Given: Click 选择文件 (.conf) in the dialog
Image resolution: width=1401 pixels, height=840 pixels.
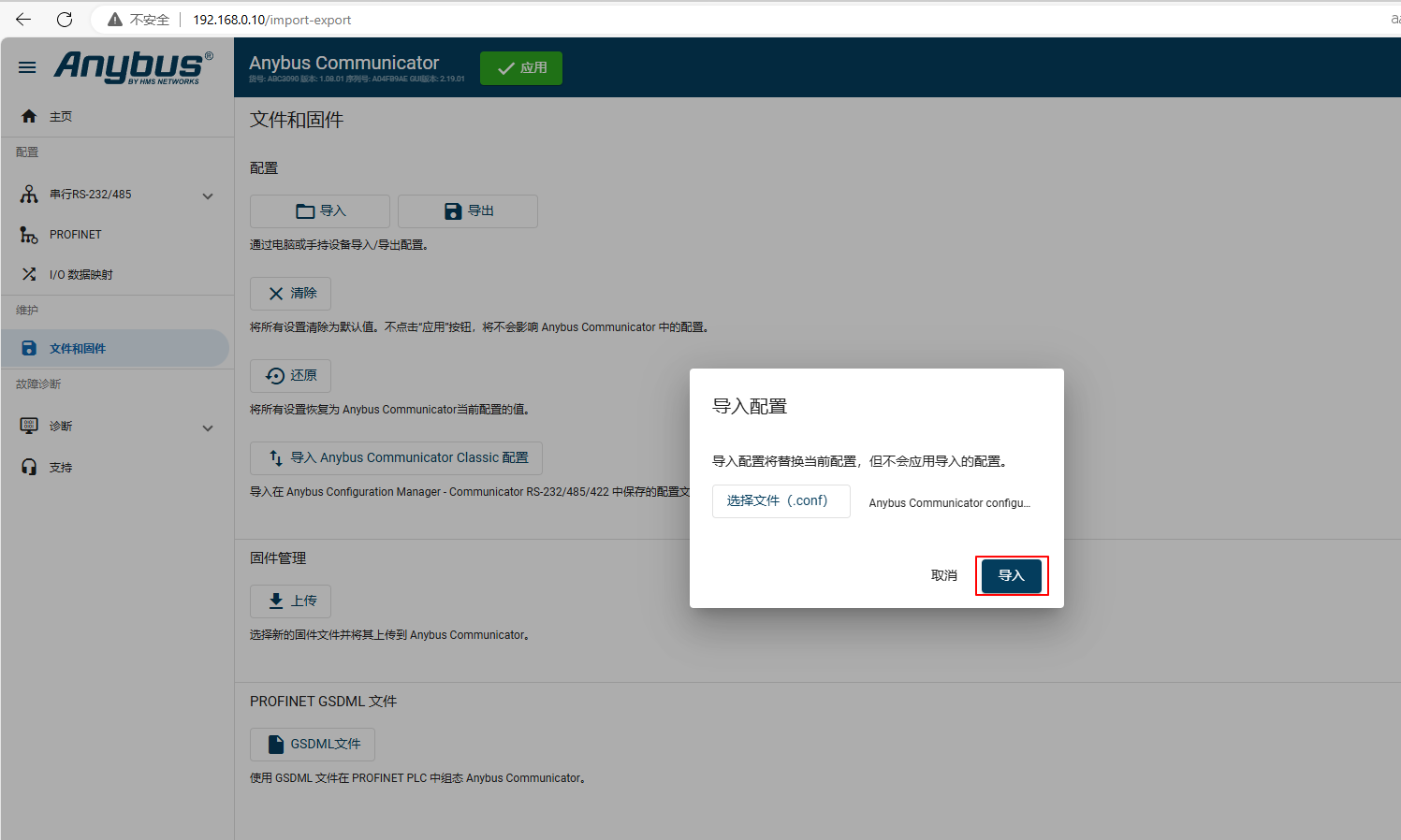Looking at the screenshot, I should coord(781,501).
